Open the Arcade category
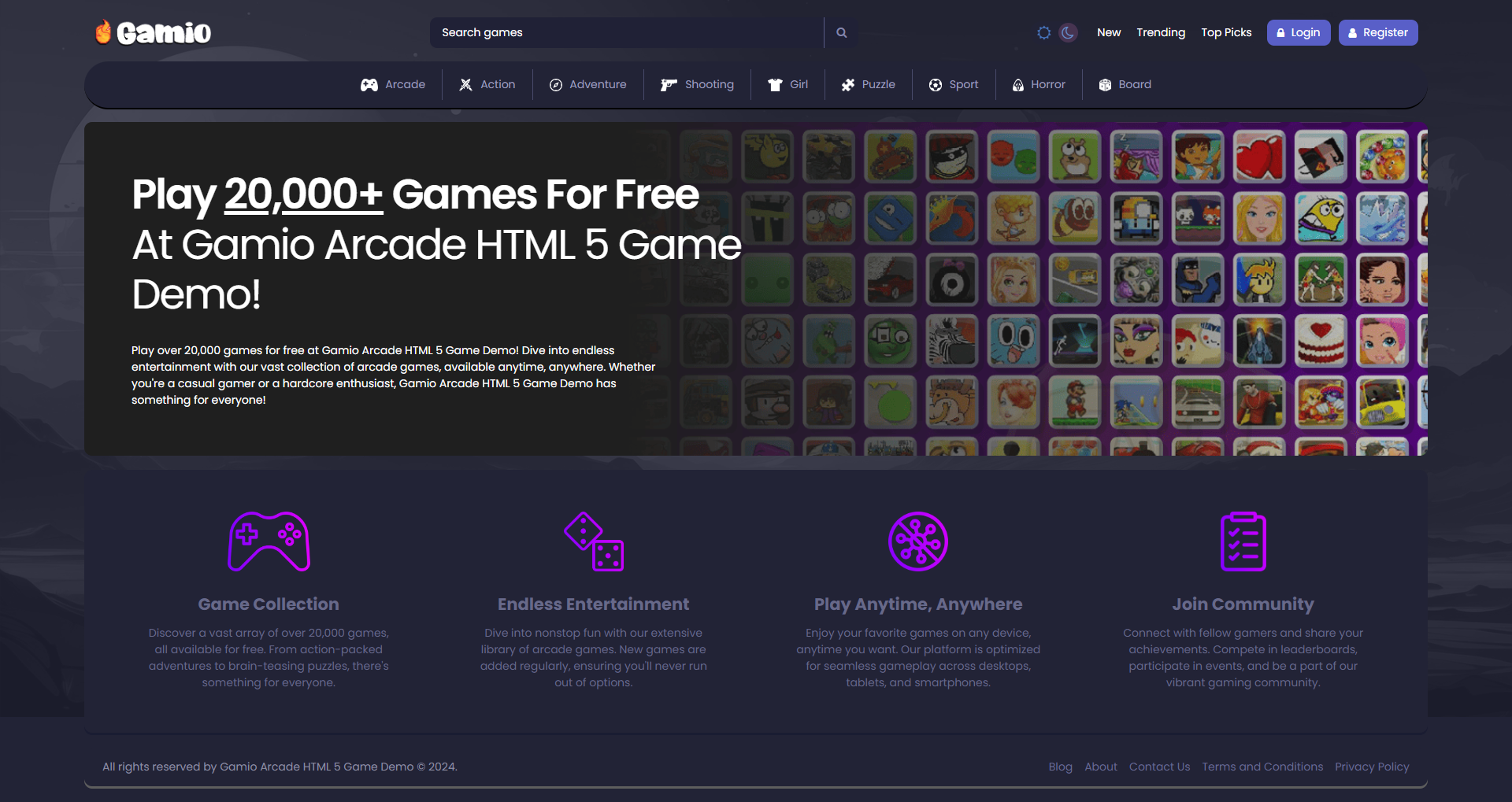The image size is (1512, 802). coord(393,84)
